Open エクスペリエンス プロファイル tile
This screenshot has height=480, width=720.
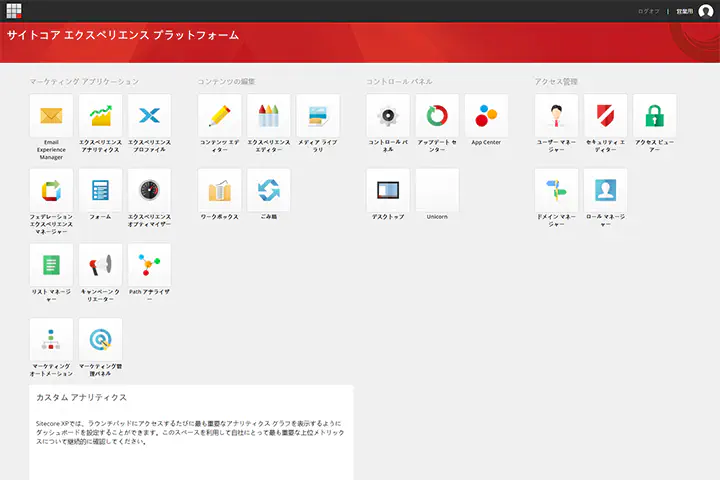[x=149, y=116]
